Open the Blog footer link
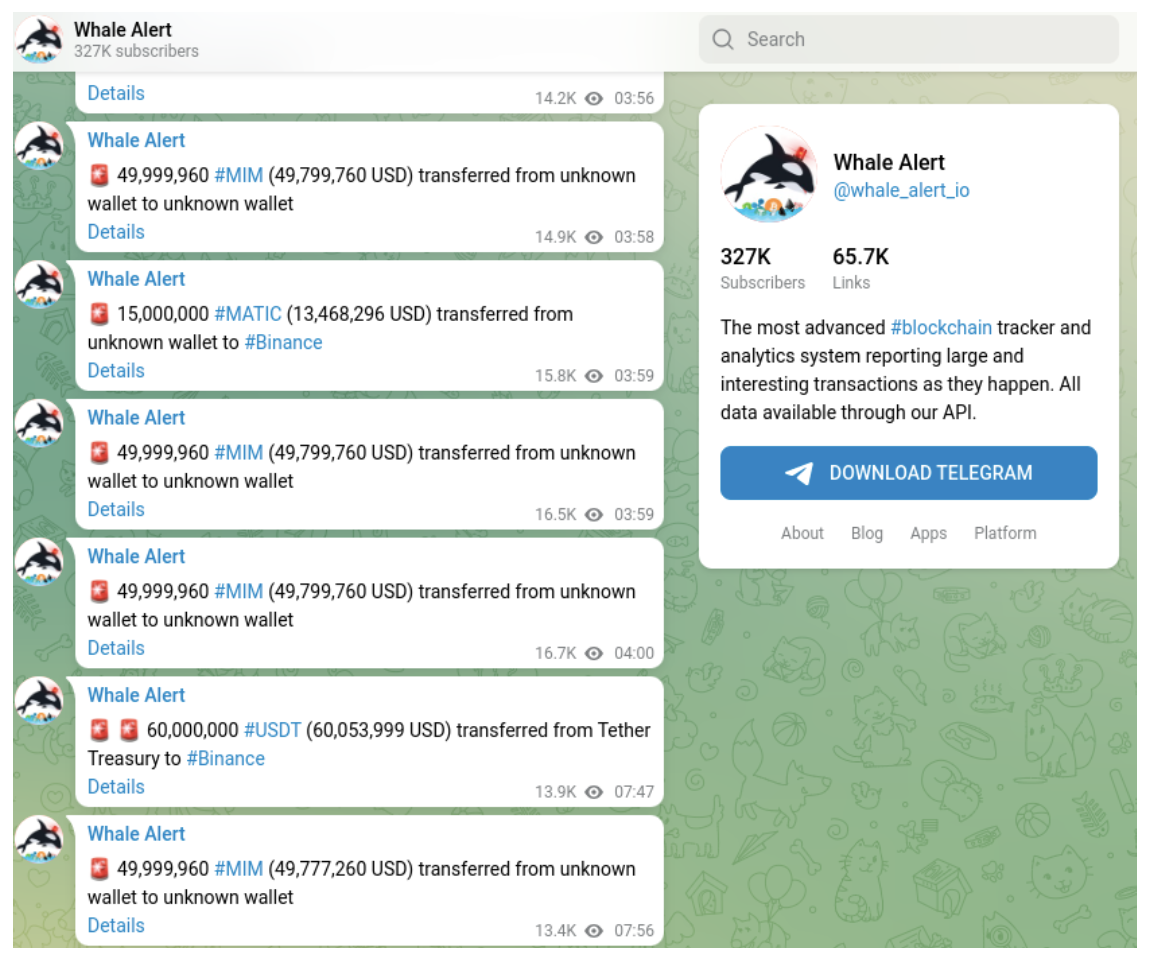 [866, 533]
